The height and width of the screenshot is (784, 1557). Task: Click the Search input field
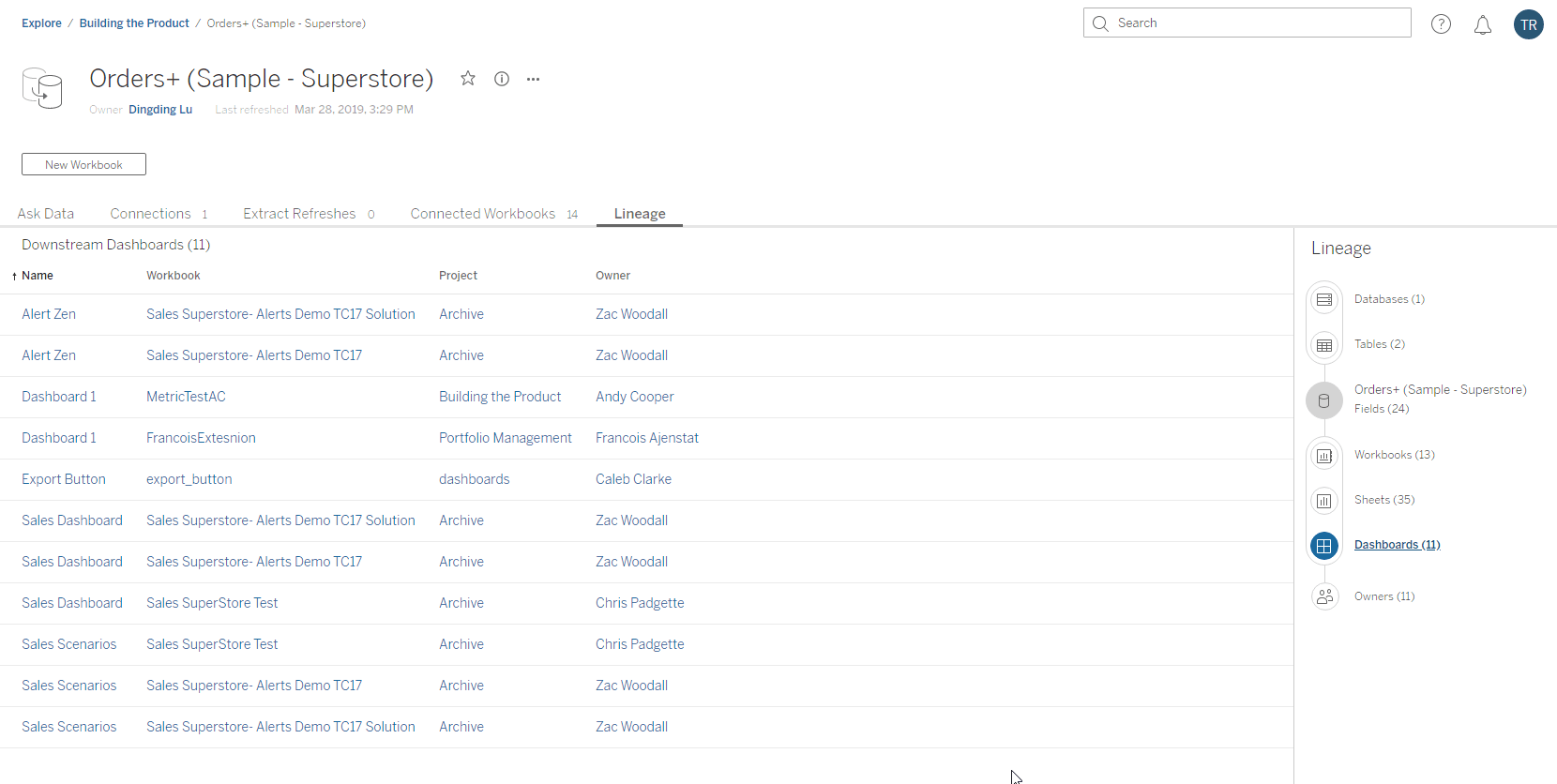(x=1247, y=23)
